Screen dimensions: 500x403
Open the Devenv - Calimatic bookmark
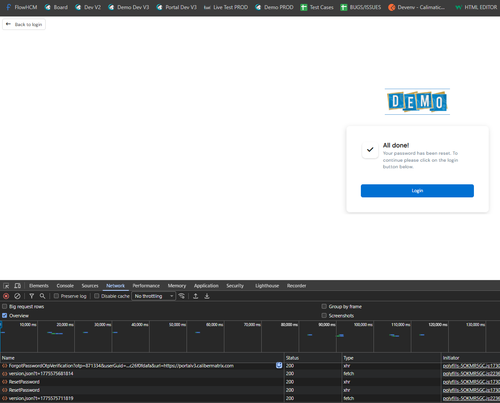417,7
